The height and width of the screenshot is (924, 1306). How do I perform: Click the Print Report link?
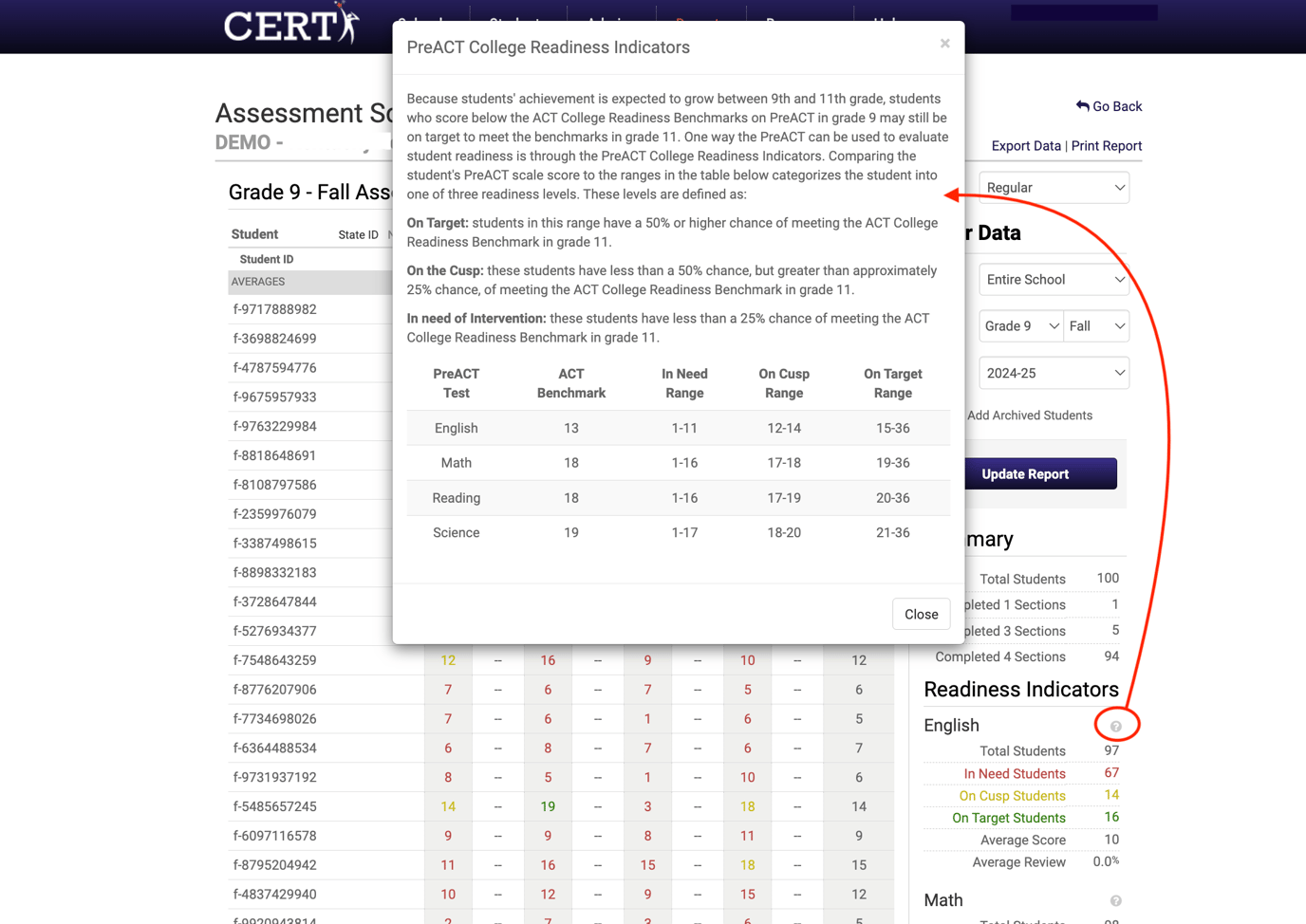click(x=1107, y=145)
